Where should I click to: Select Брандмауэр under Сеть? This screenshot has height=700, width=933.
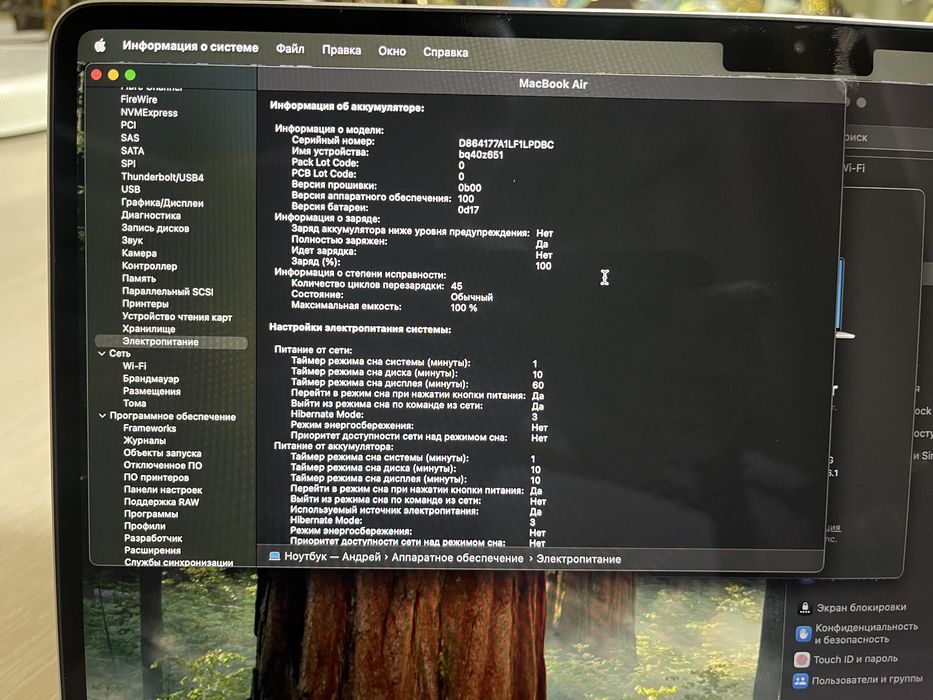pyautogui.click(x=151, y=379)
